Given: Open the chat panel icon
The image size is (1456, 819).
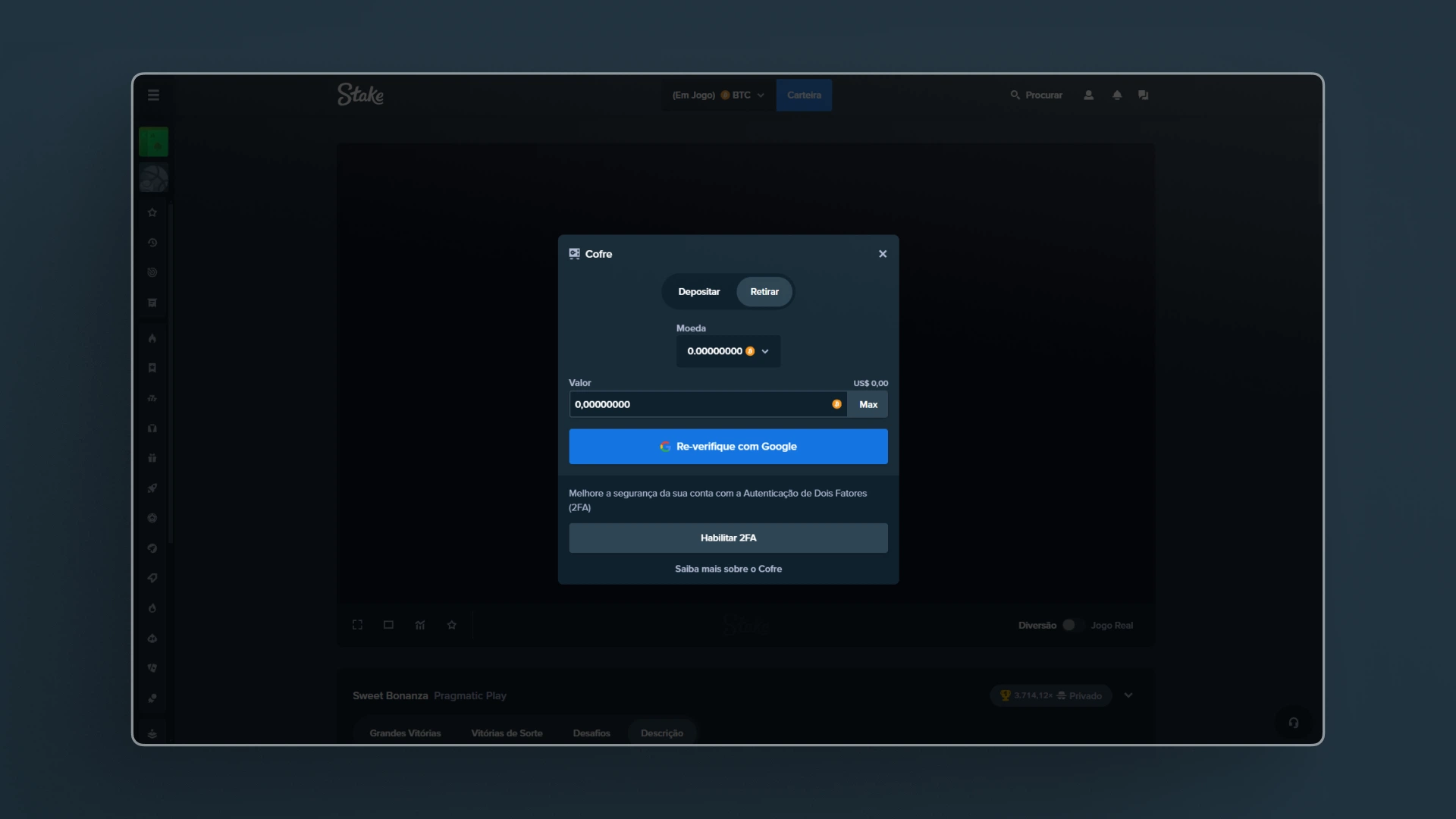Looking at the screenshot, I should click(1144, 95).
